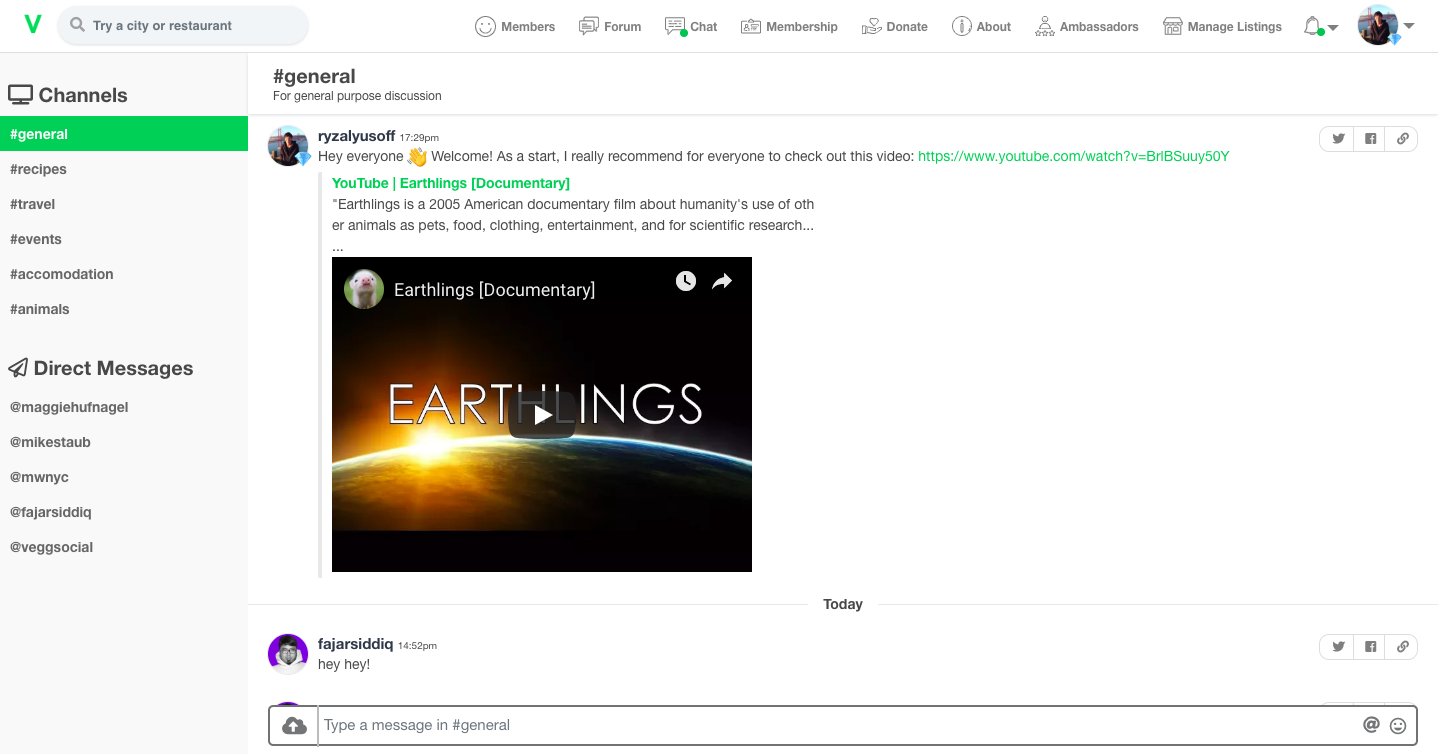Open the profile avatar menu
Screen dimensions: 1438x754
(1385, 26)
